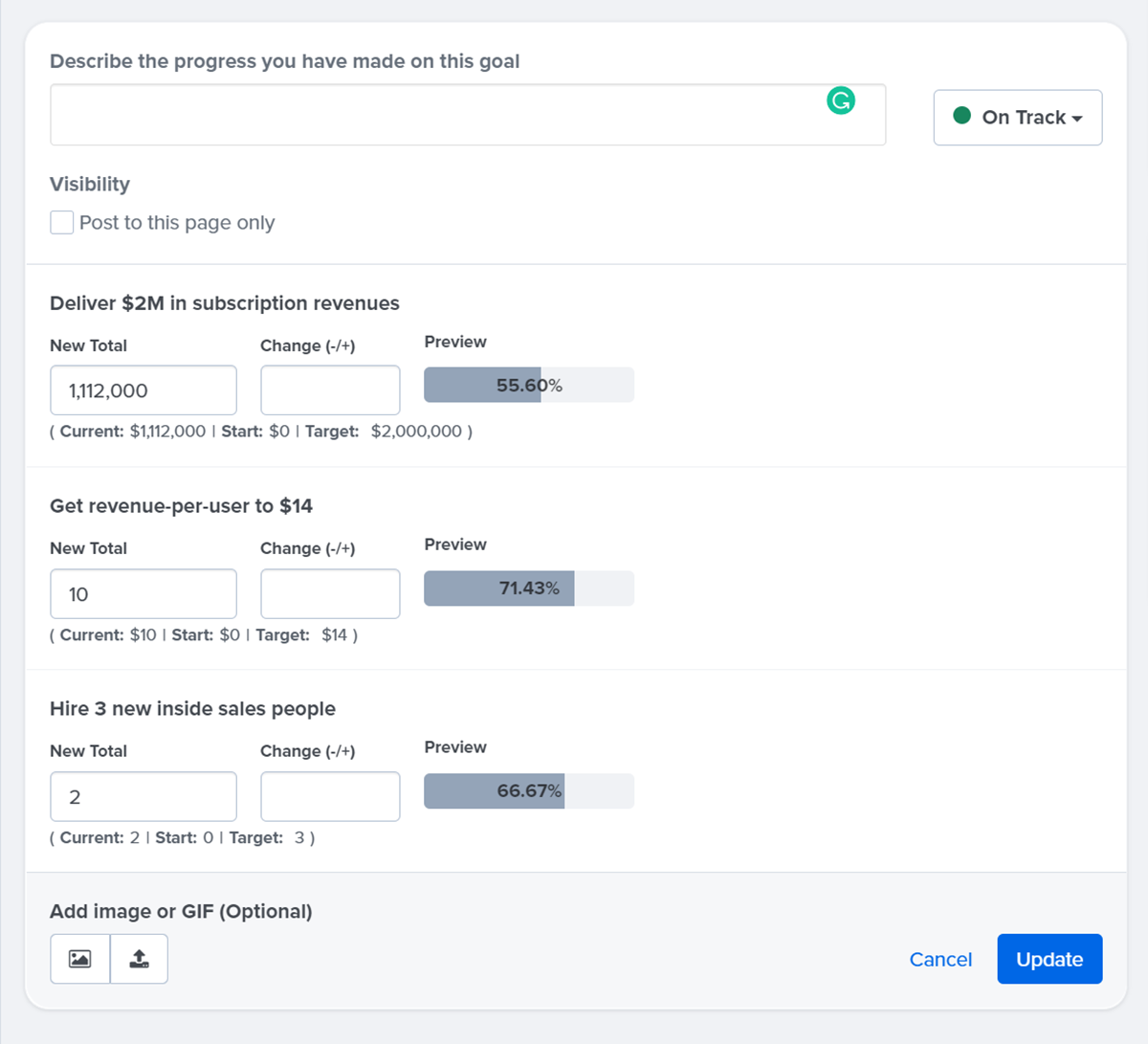This screenshot has width=1148, height=1044.
Task: Select the New Total field showing 1,112,000
Action: [143, 389]
